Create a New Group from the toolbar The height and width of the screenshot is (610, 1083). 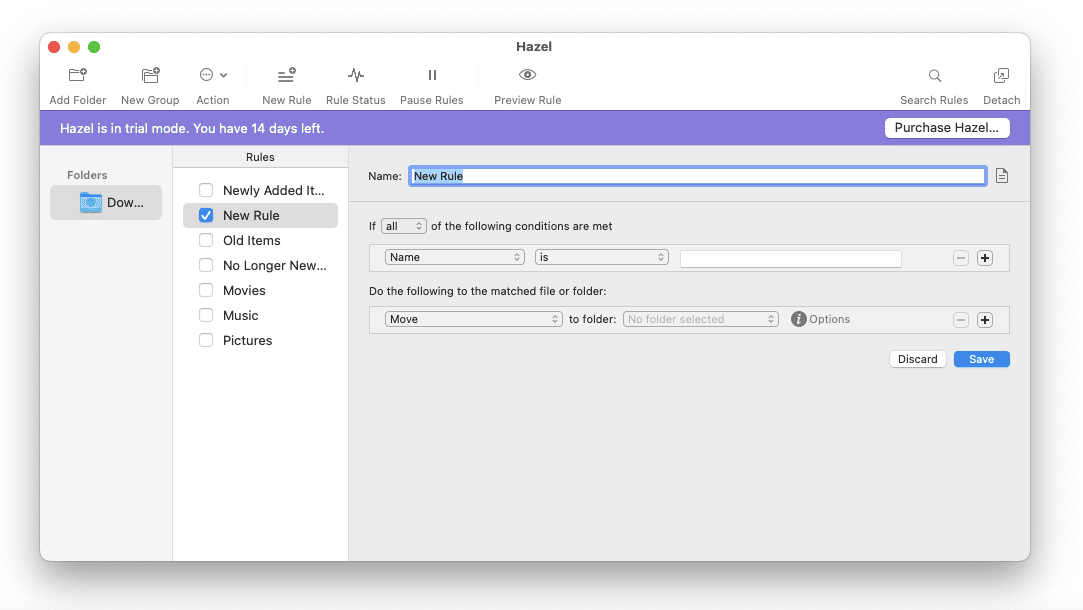coord(150,75)
